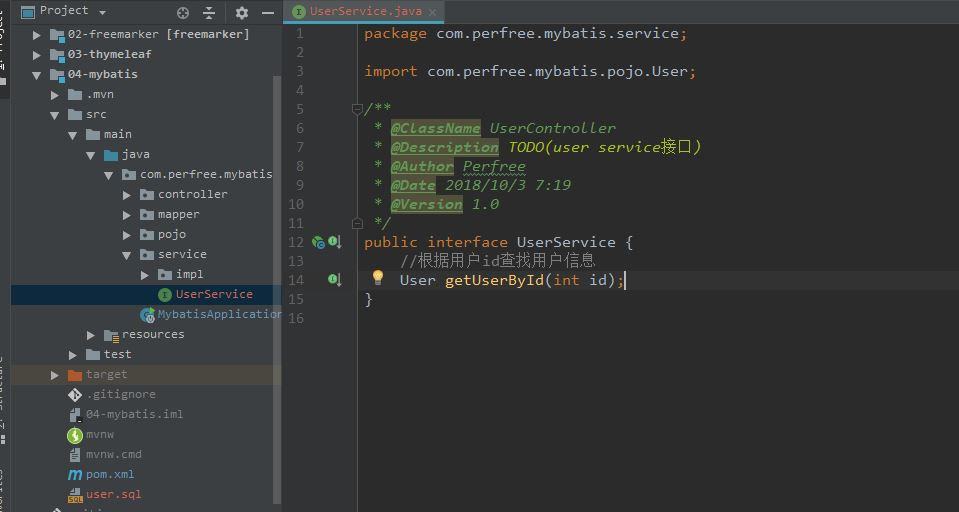959x512 pixels.
Task: Click the target folder orange icon
Action: [75, 375]
